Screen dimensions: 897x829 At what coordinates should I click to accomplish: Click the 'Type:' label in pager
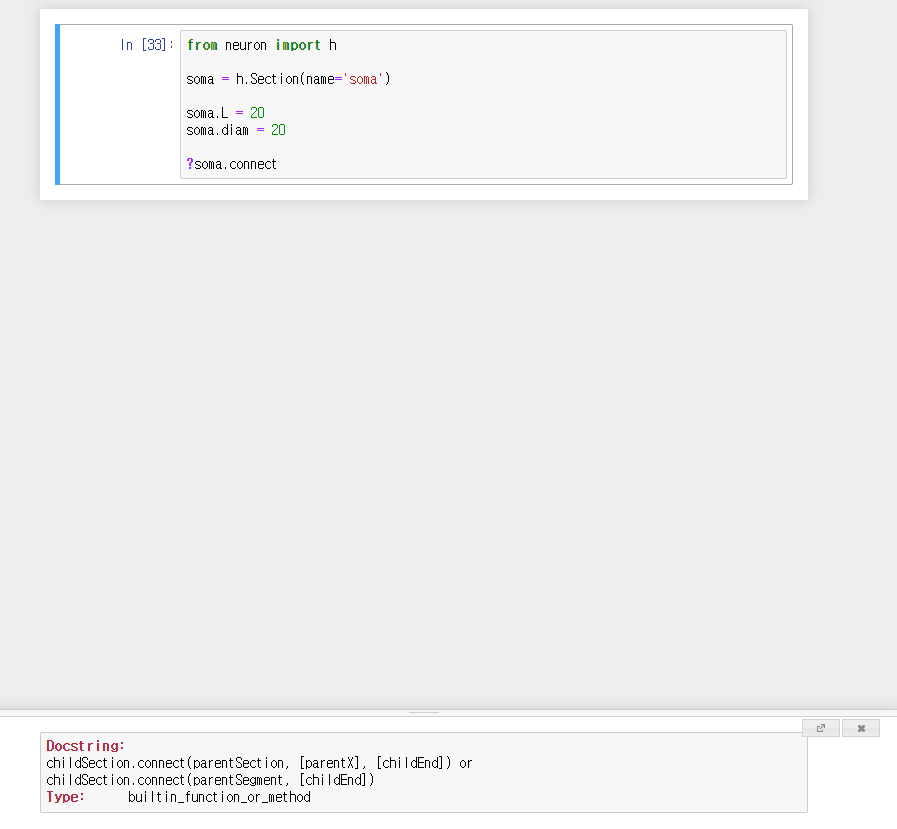66,797
